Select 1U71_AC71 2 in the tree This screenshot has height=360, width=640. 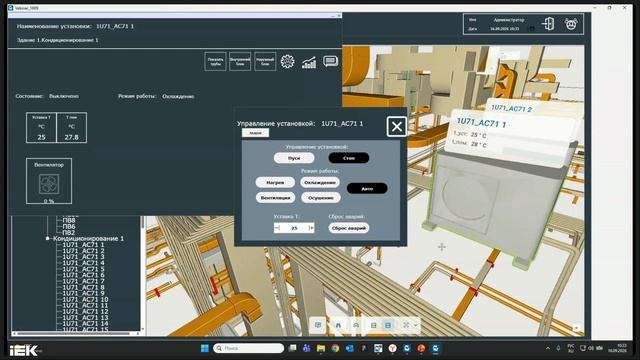83,251
